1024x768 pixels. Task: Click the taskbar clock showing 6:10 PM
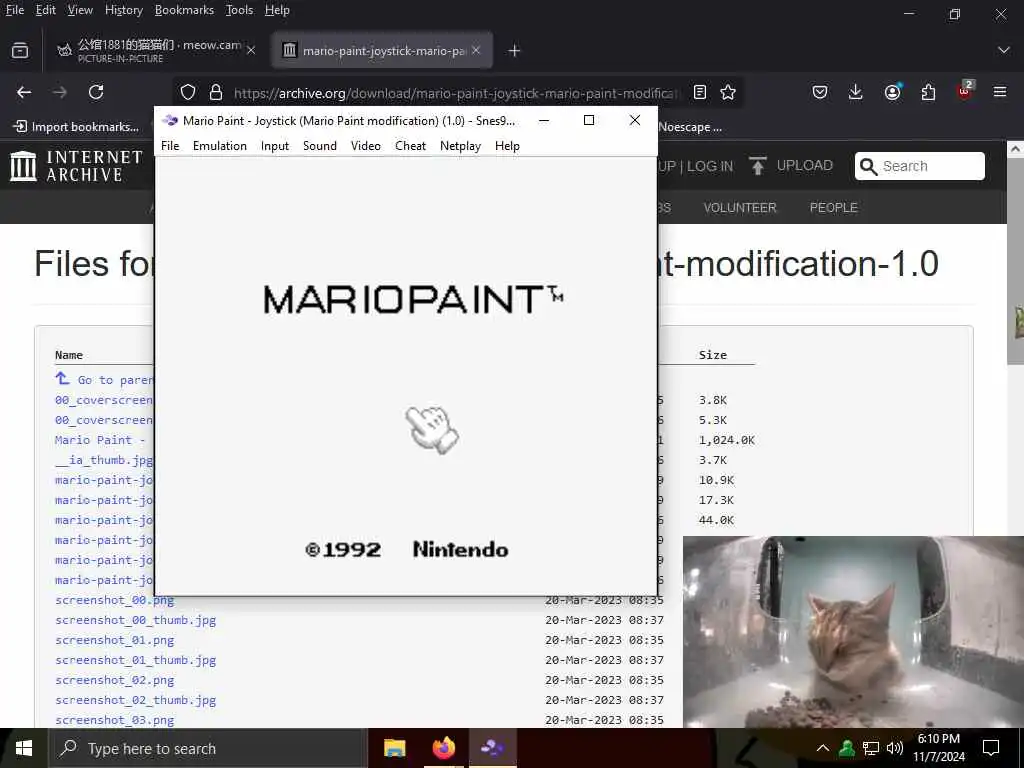tap(938, 748)
